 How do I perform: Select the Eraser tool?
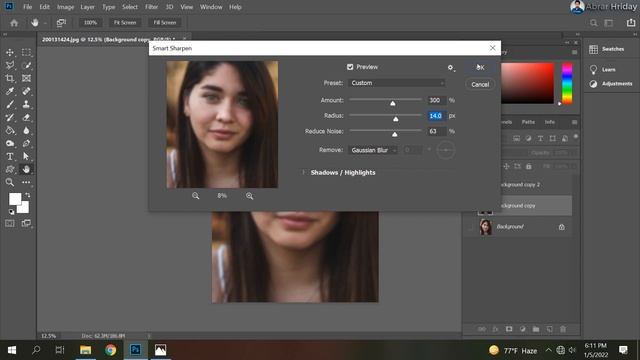click(26, 118)
